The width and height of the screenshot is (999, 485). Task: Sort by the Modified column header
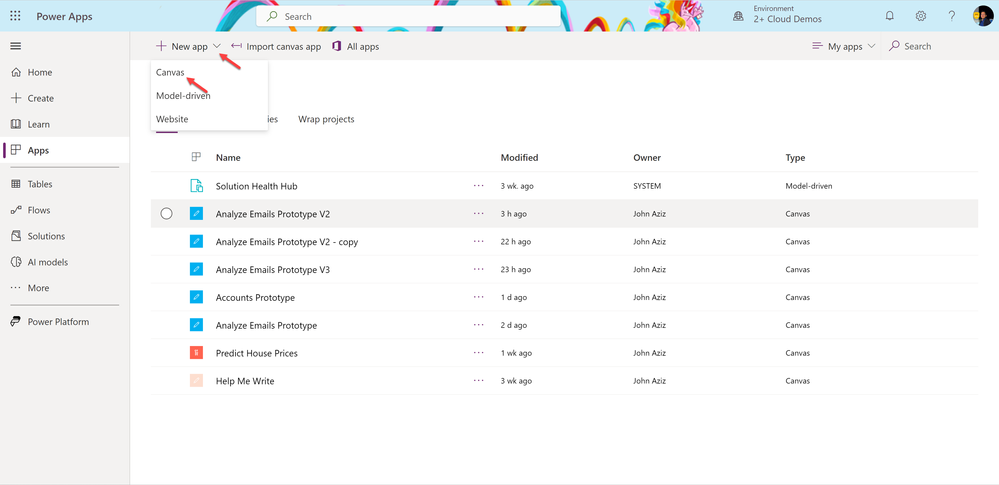519,157
